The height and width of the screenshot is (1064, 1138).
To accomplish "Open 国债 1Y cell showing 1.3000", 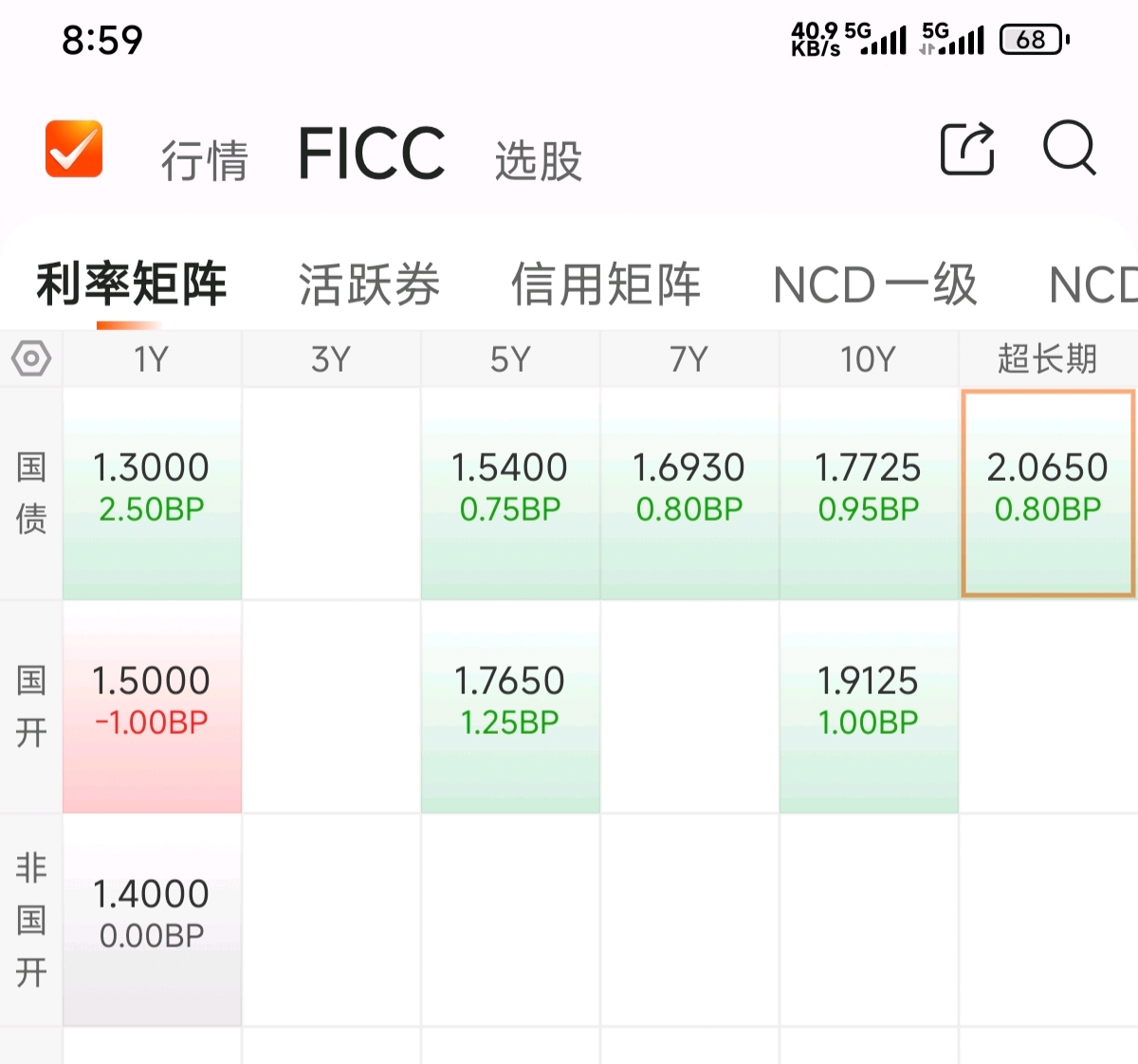I will tap(152, 494).
